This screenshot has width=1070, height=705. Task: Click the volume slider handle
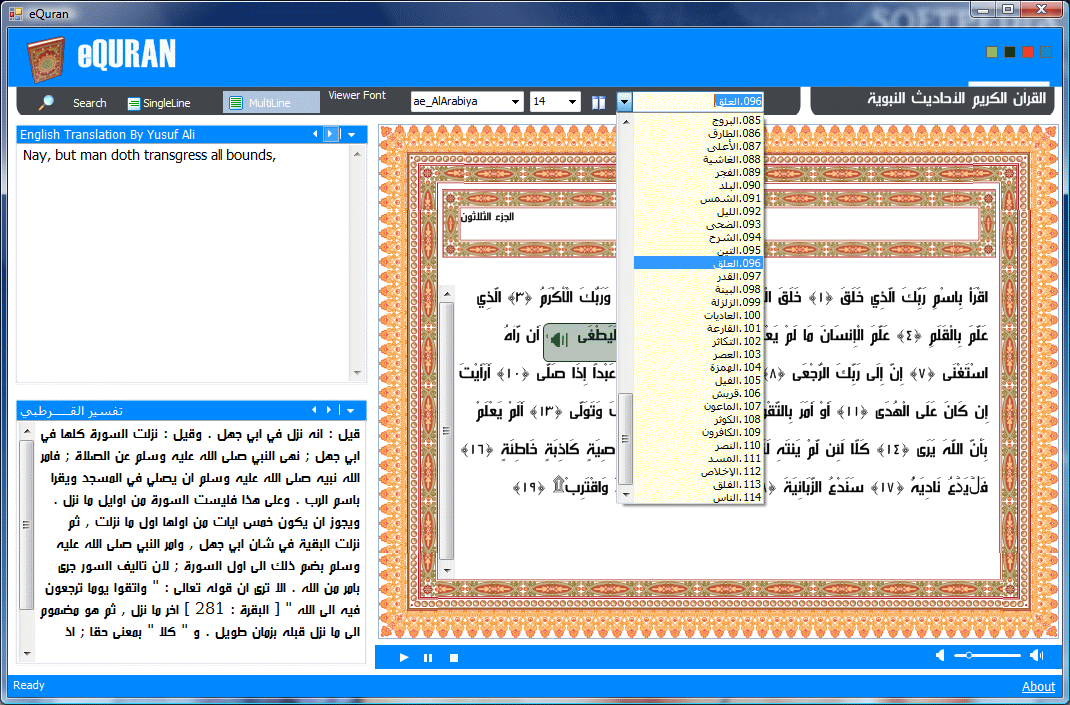coord(968,655)
